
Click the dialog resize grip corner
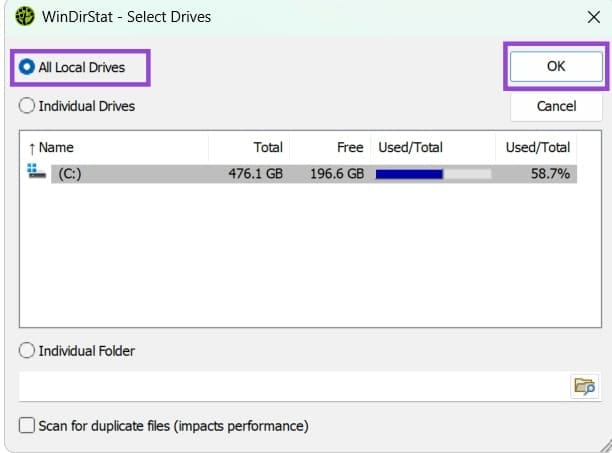[x=606, y=446]
